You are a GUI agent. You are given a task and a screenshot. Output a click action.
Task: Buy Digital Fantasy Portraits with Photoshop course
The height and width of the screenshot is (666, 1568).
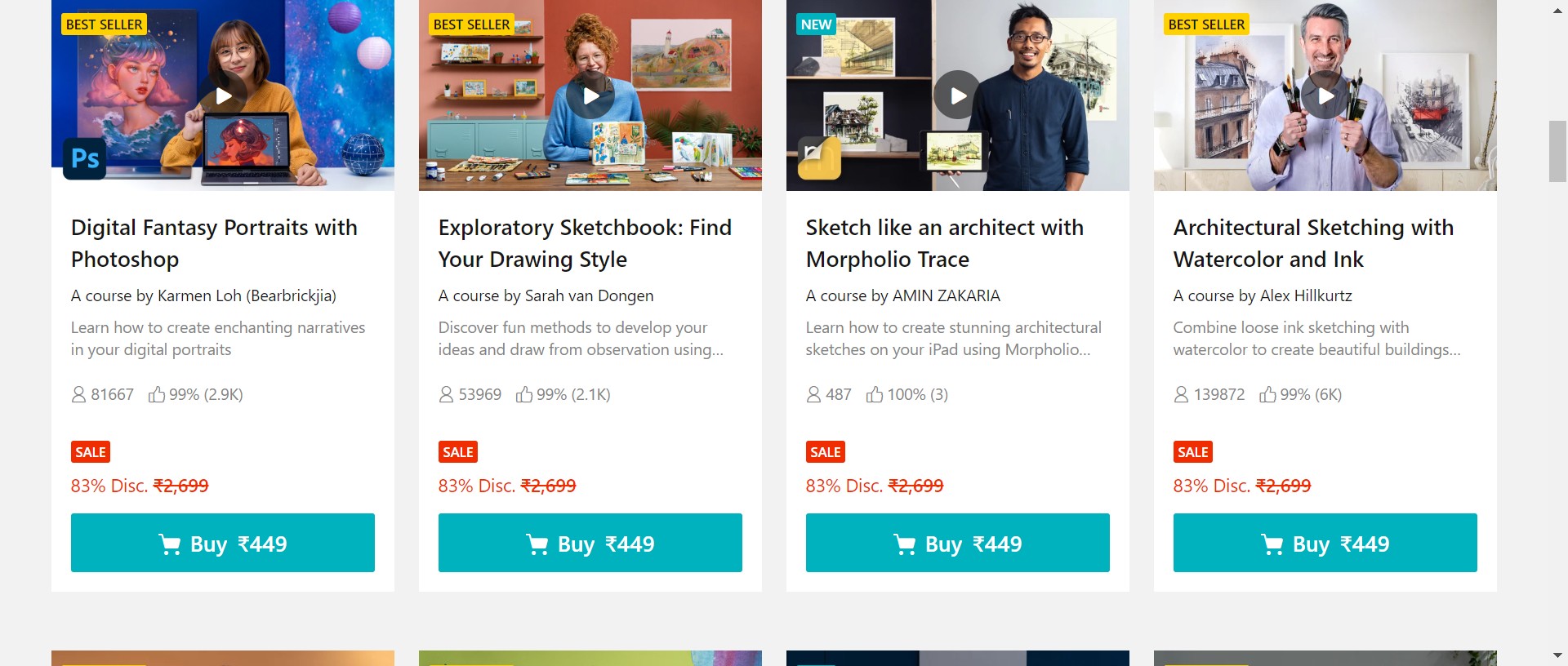(x=223, y=543)
